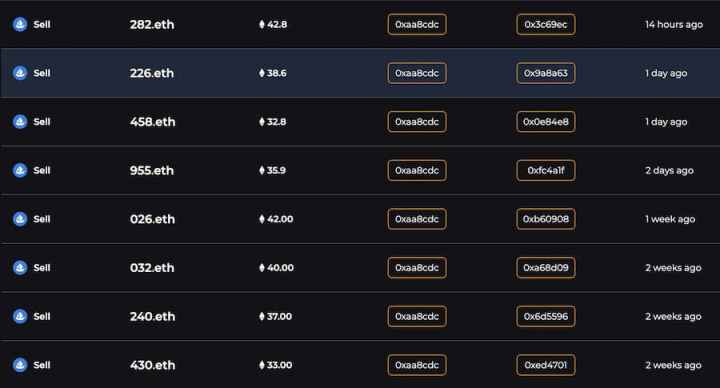Click the 33.00 ETH price for 430.eth

pos(276,365)
